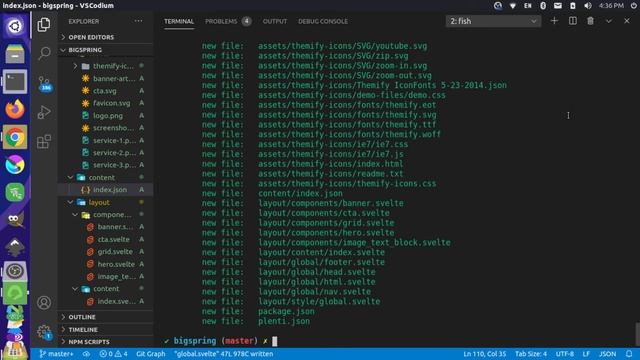Switch to the DEBUG CONSOLE tab

[x=323, y=21]
